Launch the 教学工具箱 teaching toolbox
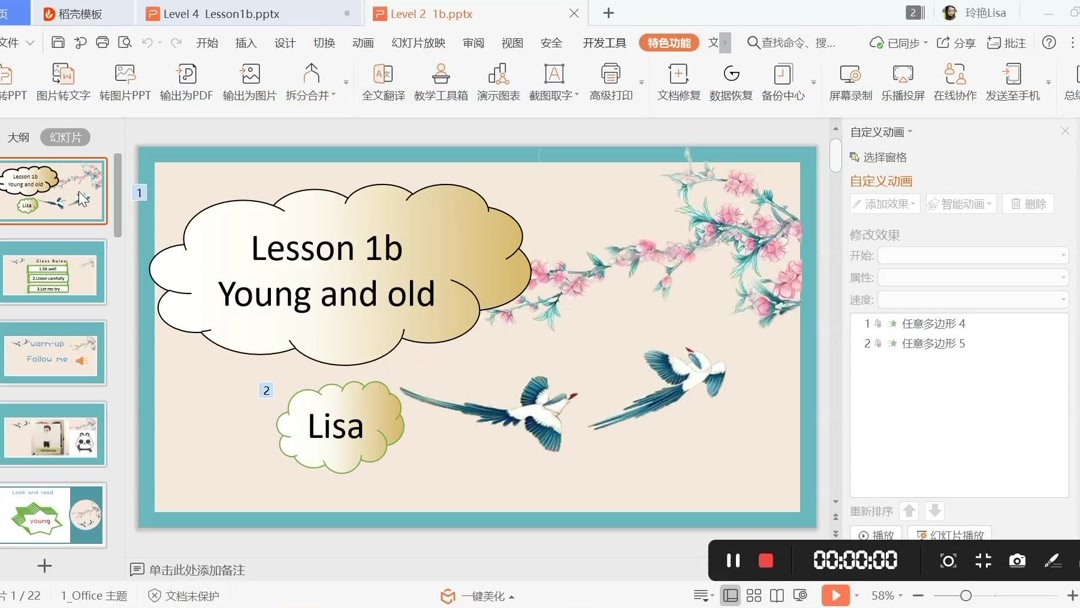The height and width of the screenshot is (608, 1080). click(x=440, y=80)
